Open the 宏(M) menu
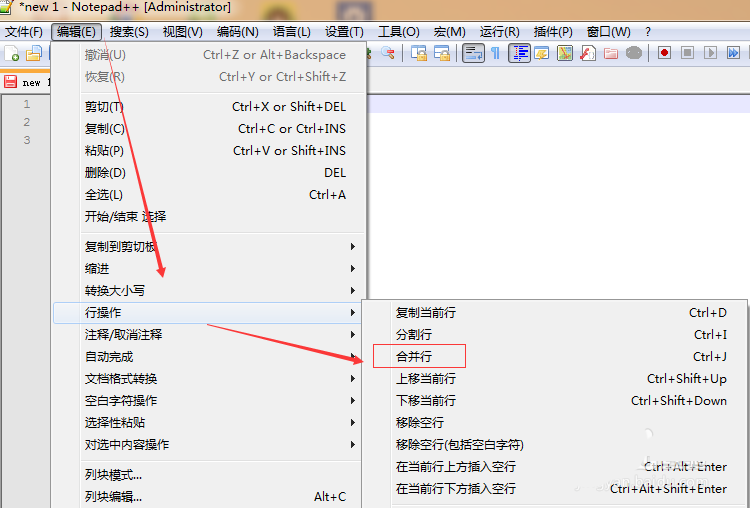Viewport: 750px width, 508px height. click(449, 32)
